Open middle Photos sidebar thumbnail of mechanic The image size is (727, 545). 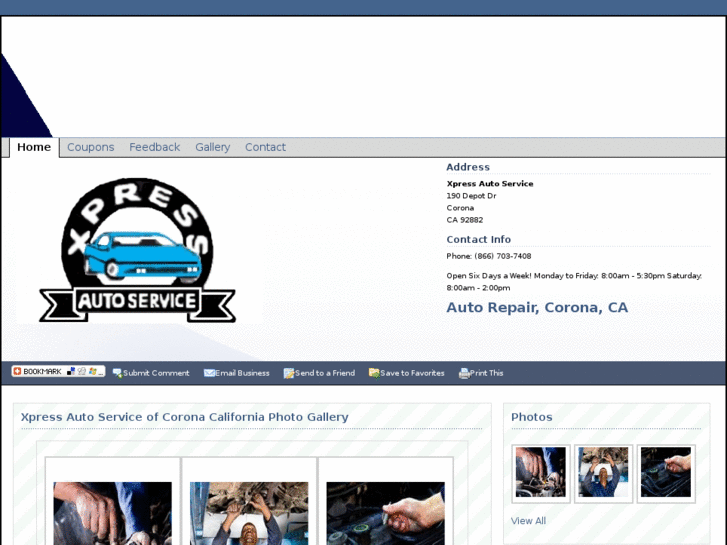[603, 473]
